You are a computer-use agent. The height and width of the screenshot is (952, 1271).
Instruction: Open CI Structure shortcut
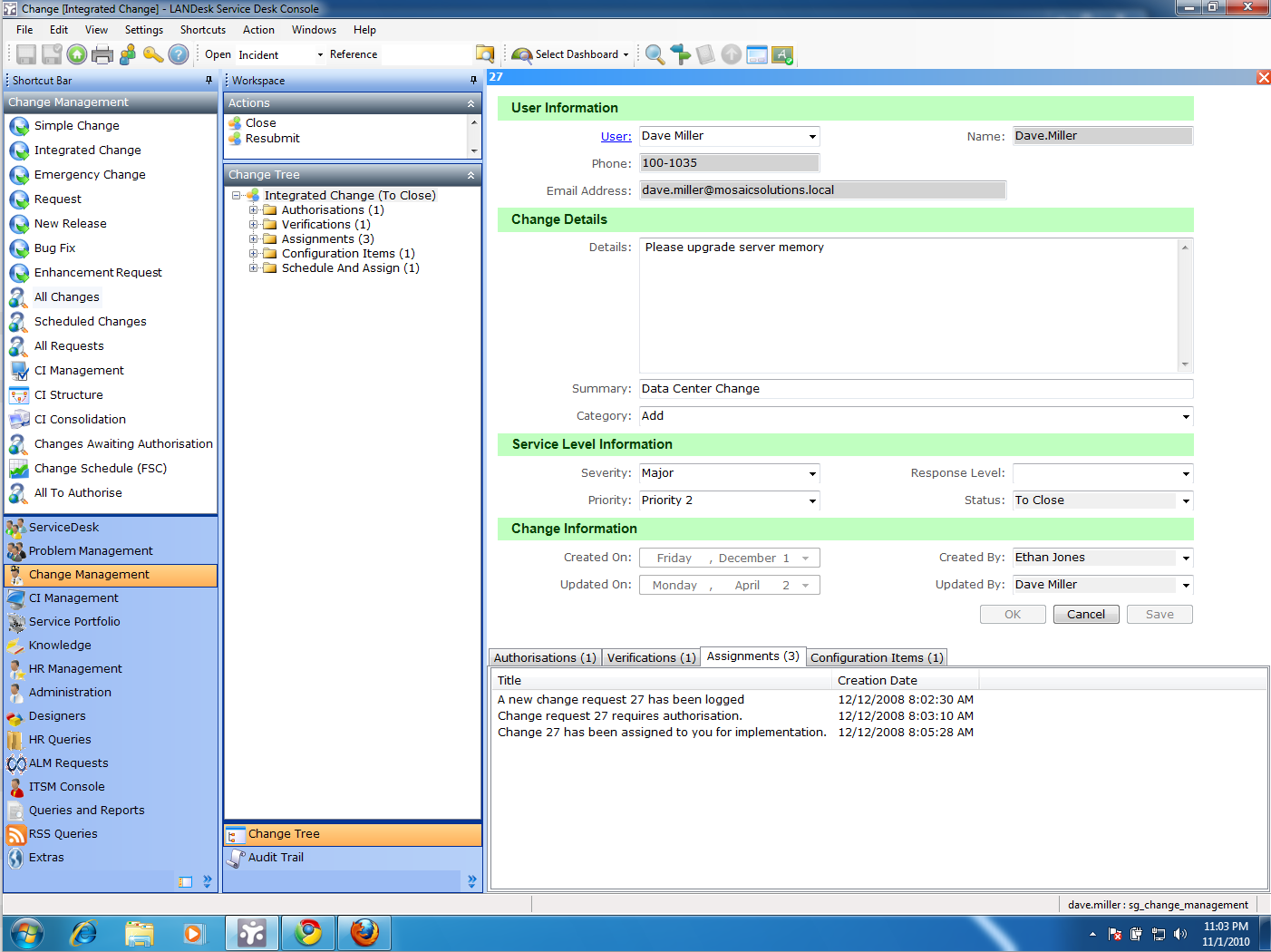[68, 395]
